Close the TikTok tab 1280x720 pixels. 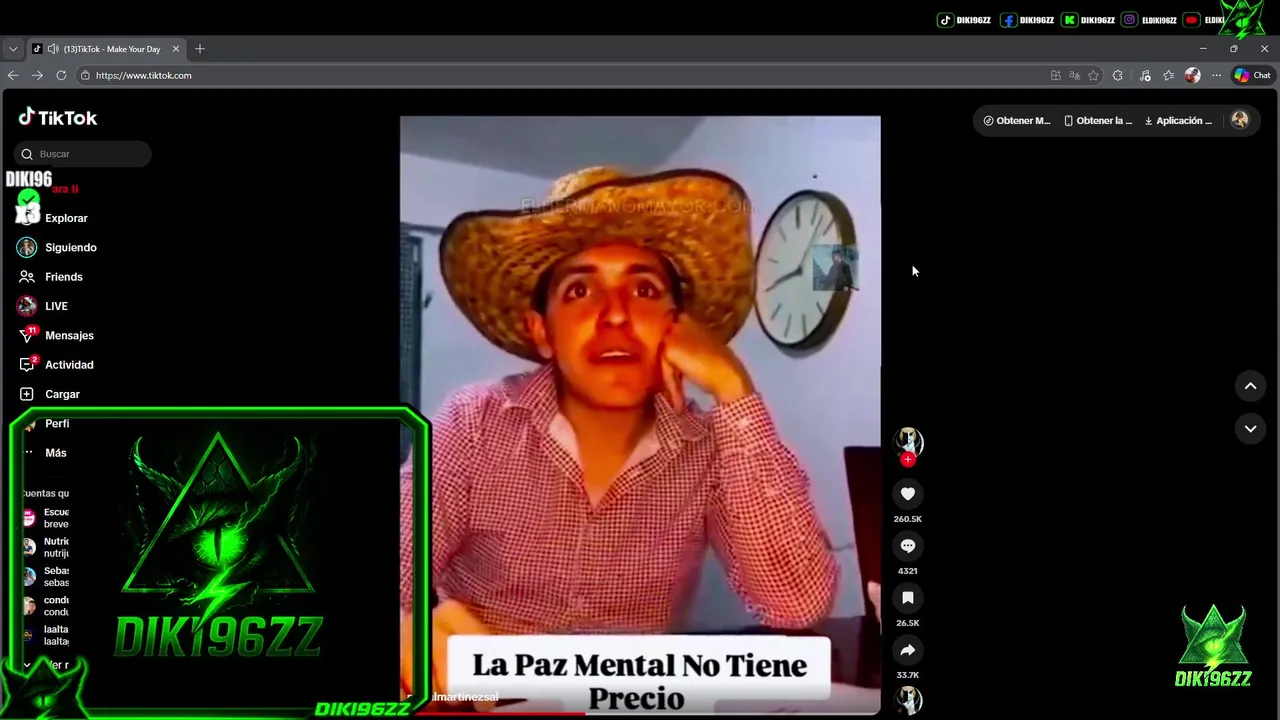(176, 48)
